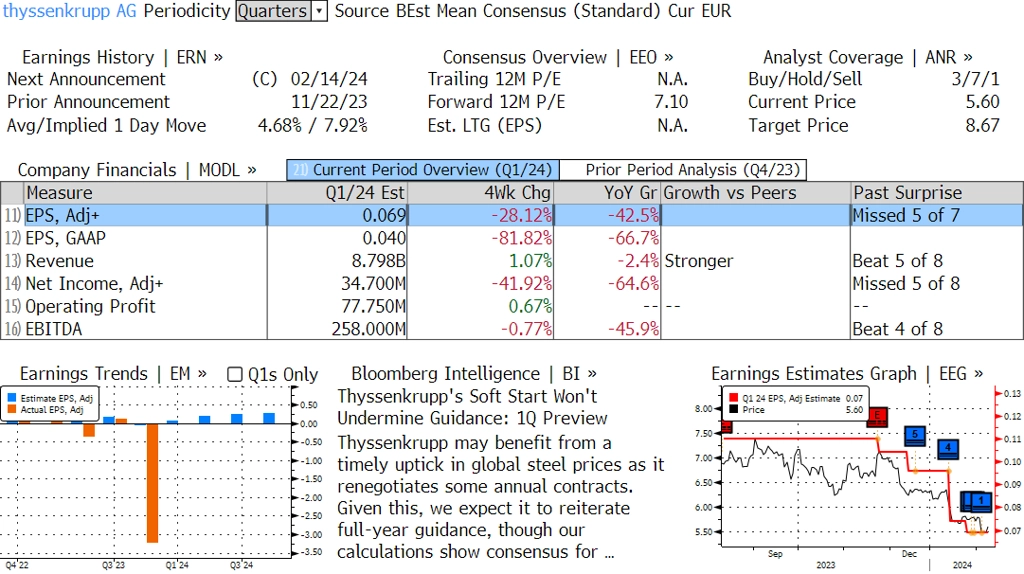
Task: Click the Current Price value 5.60
Action: coord(983,103)
